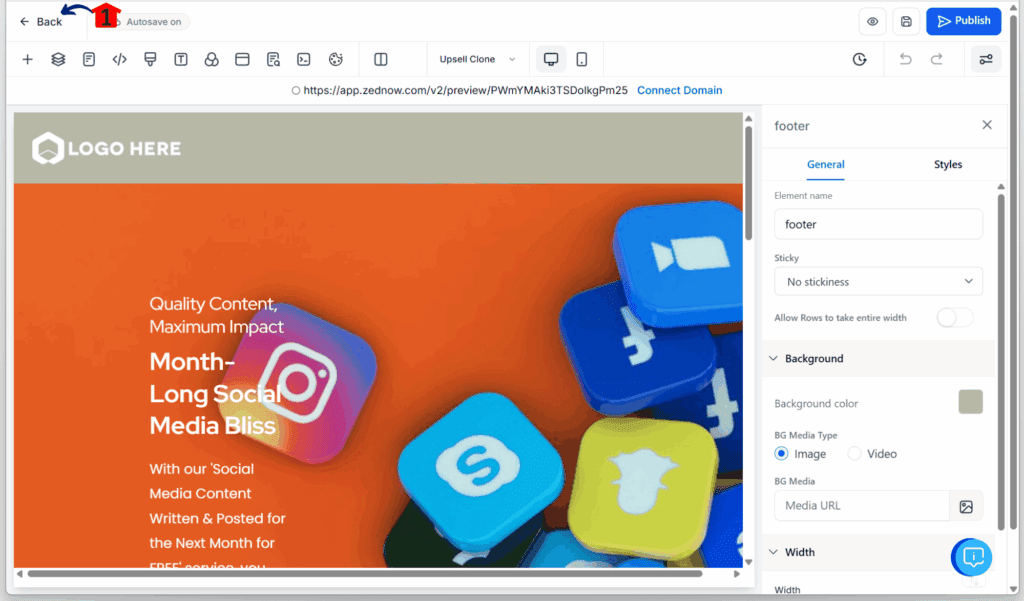Viewport: 1024px width, 601px height.
Task: Close the footer settings panel
Action: (x=987, y=125)
